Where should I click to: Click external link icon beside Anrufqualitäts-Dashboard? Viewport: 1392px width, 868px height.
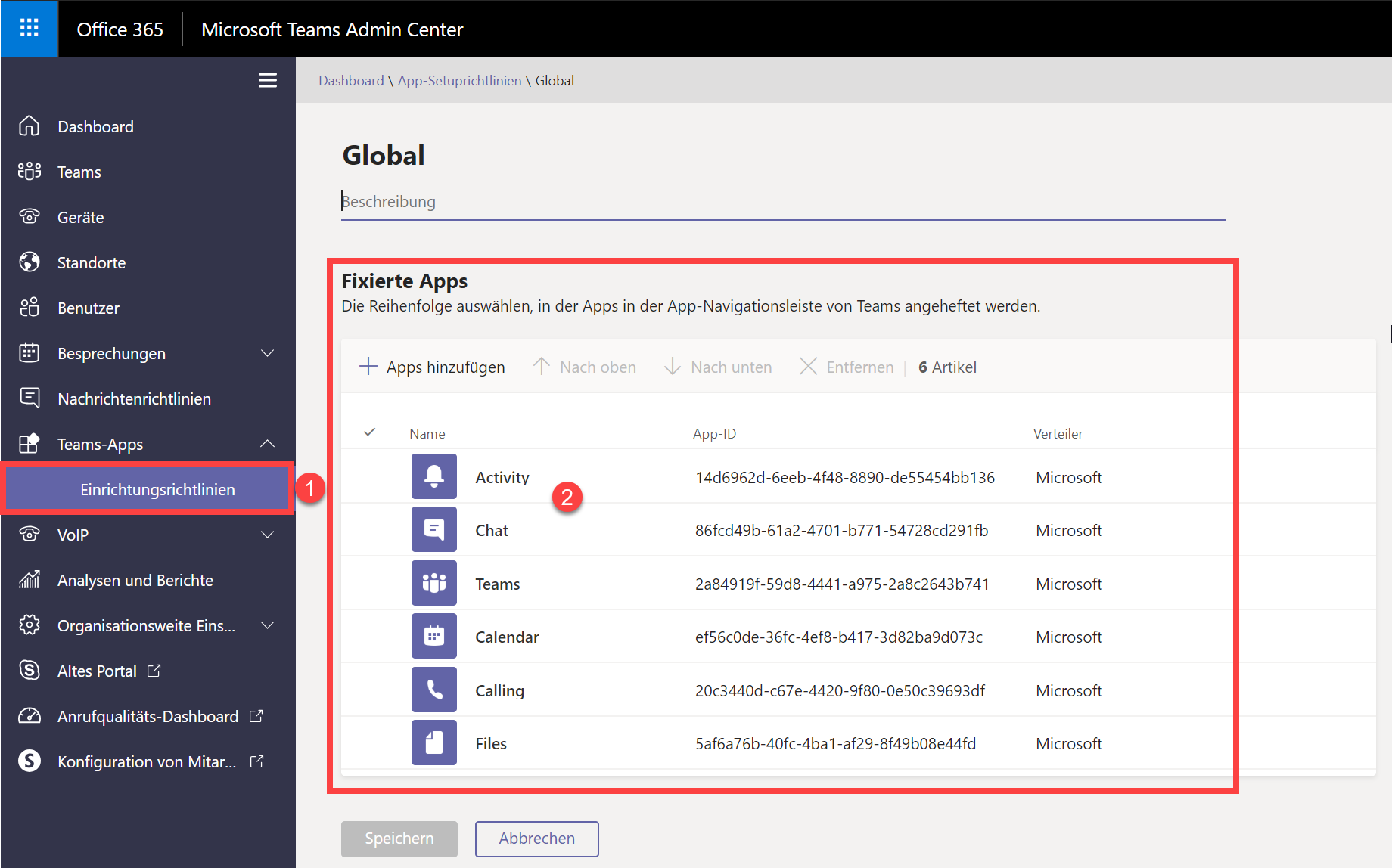tap(256, 716)
